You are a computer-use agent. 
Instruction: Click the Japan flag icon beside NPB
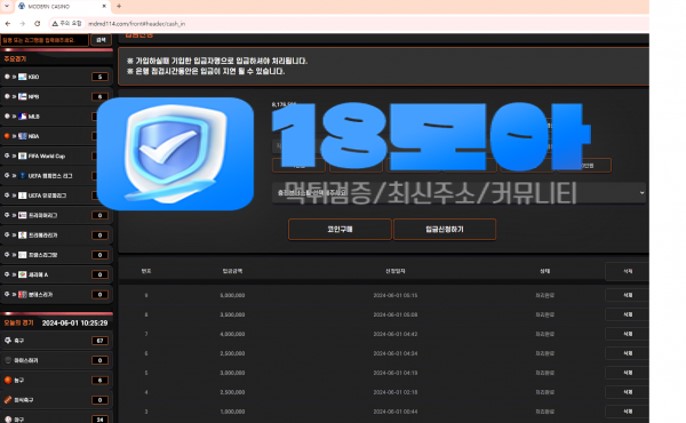click(x=22, y=96)
